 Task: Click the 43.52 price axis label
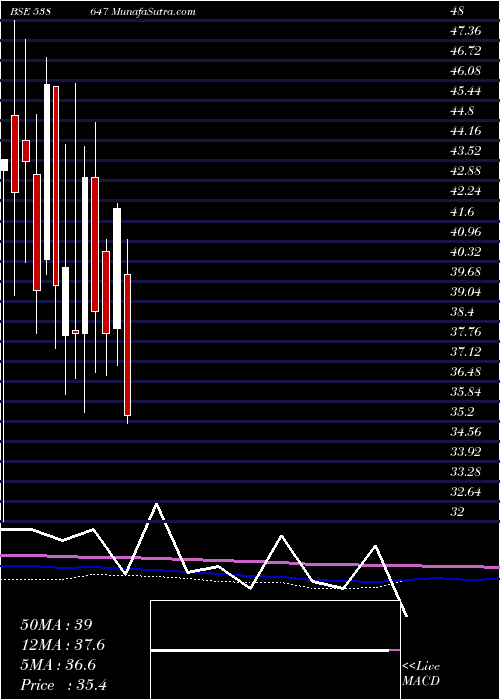(x=465, y=151)
